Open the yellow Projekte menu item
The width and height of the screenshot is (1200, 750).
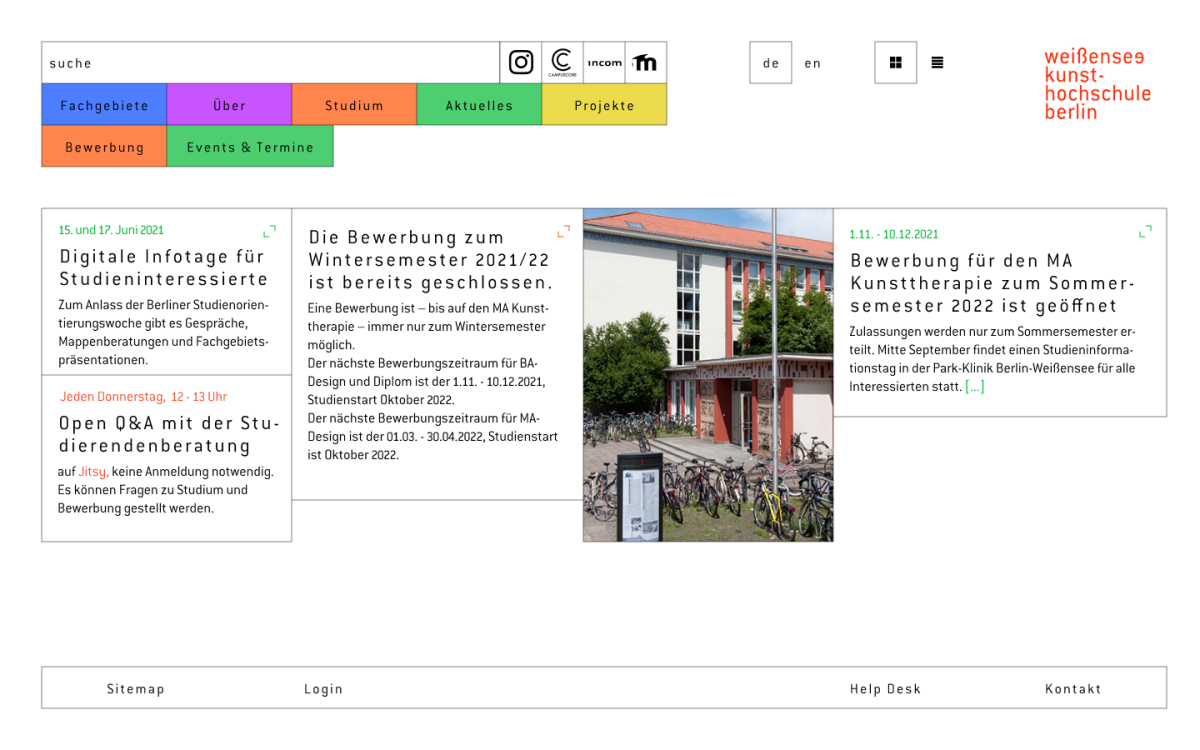tap(604, 105)
